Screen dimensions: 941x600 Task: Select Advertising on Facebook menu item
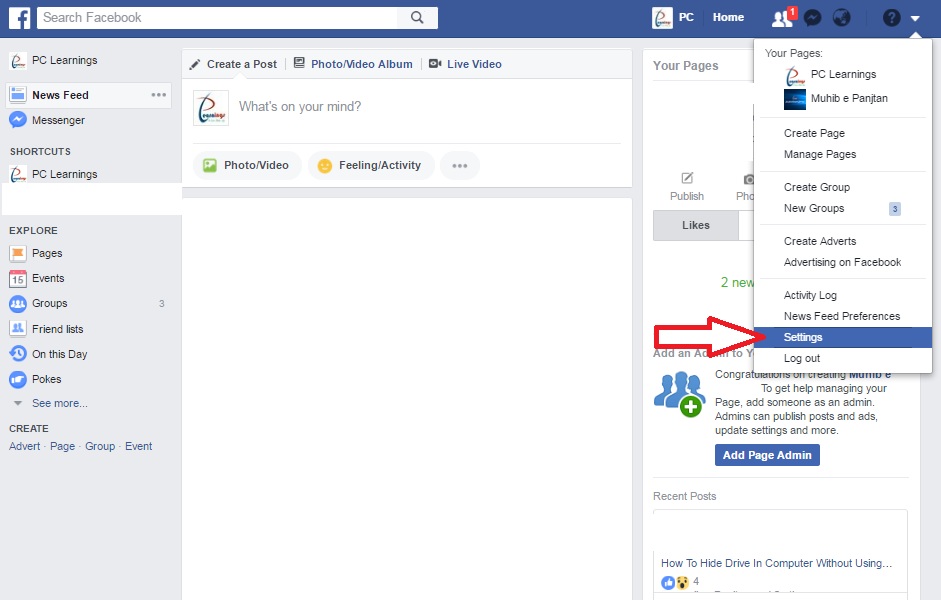point(843,262)
